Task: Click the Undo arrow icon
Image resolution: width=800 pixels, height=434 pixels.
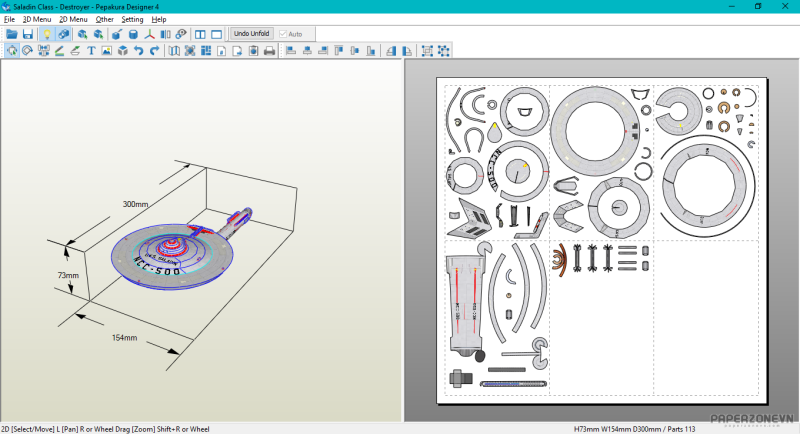Action: click(x=139, y=51)
